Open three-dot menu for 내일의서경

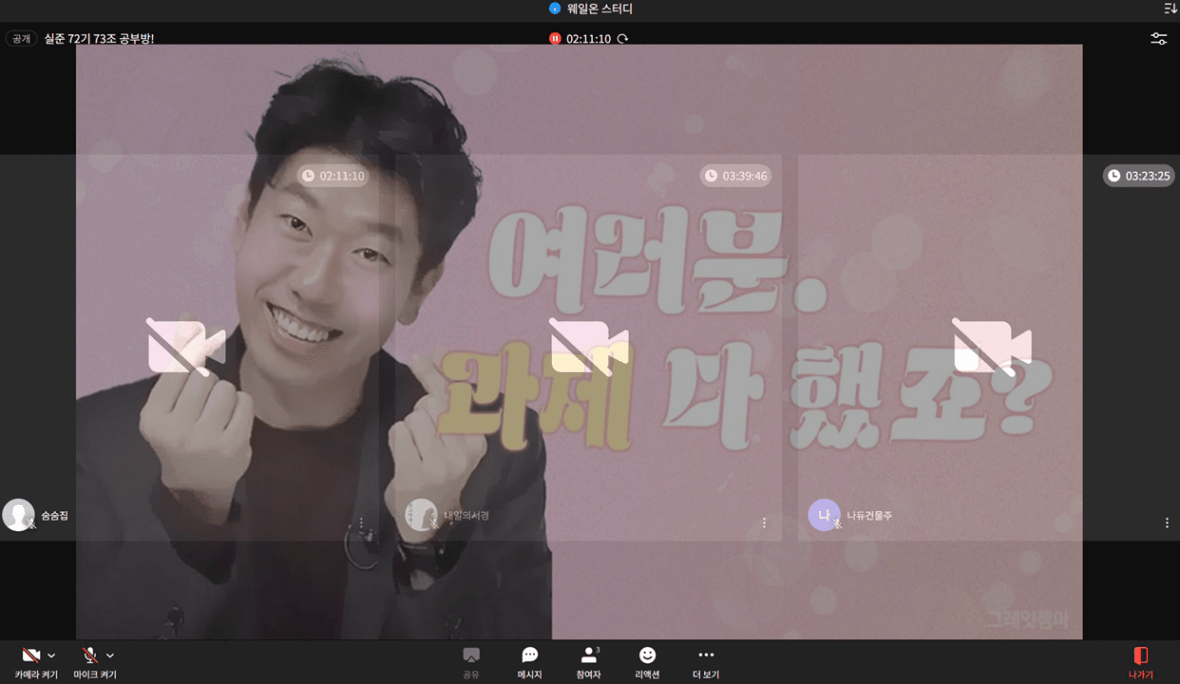click(764, 523)
